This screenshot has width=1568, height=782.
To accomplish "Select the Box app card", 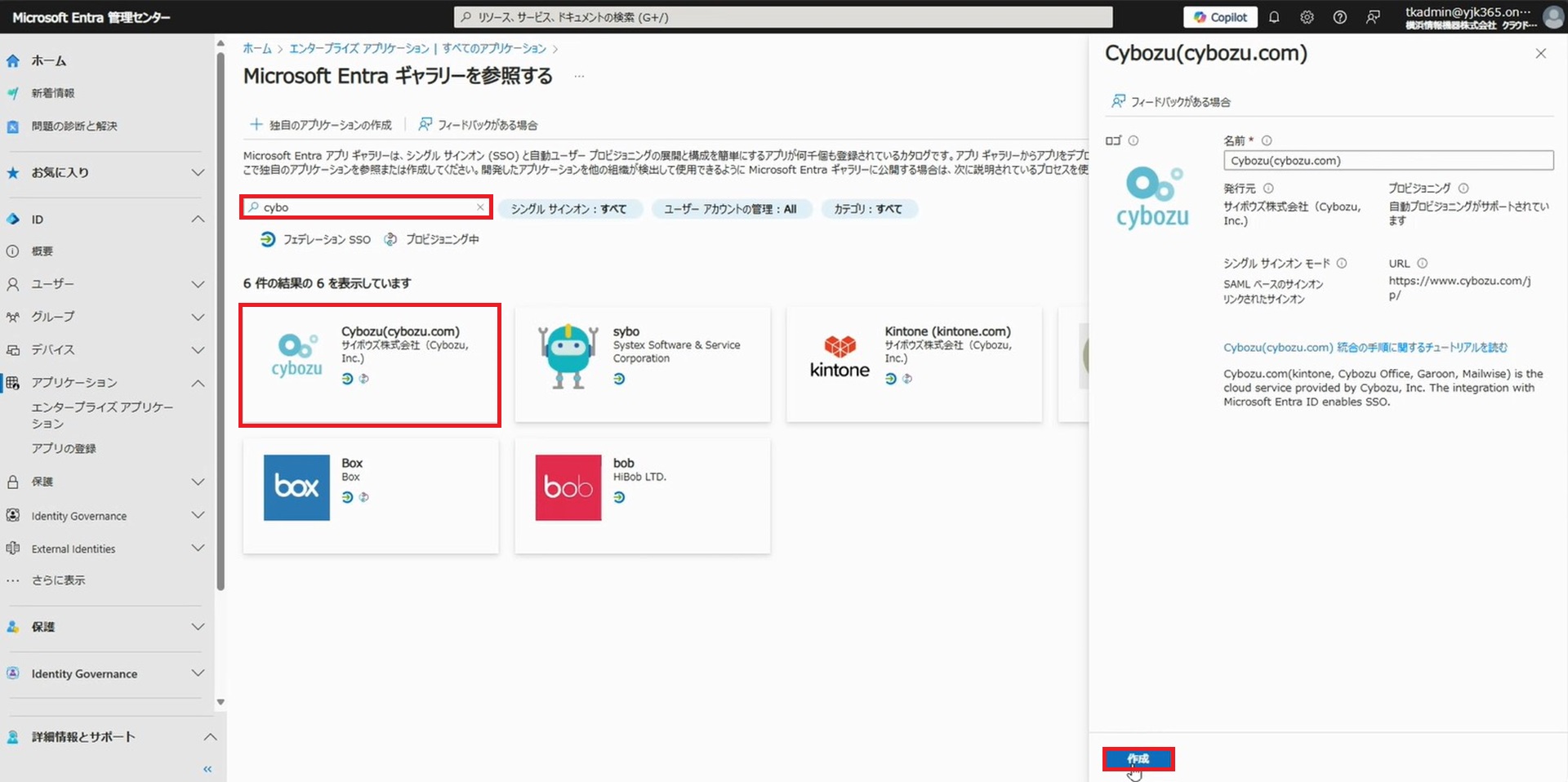I will (x=370, y=495).
